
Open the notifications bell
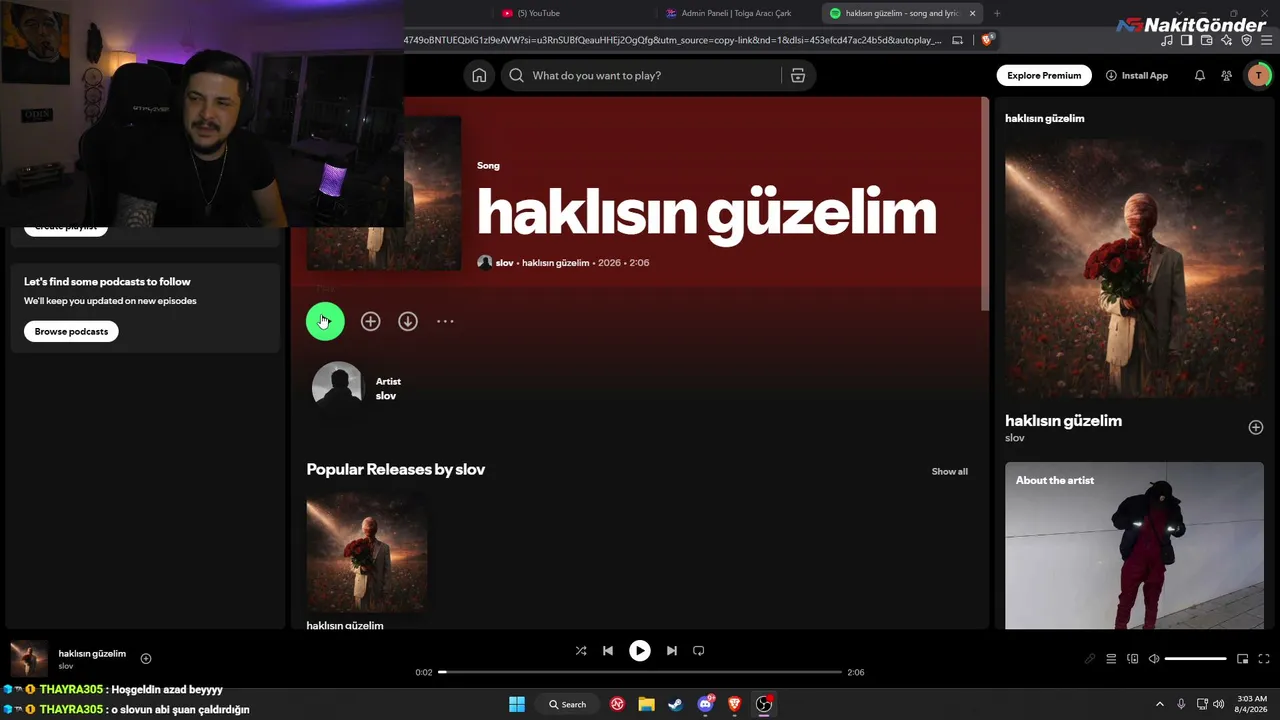pyautogui.click(x=1200, y=76)
